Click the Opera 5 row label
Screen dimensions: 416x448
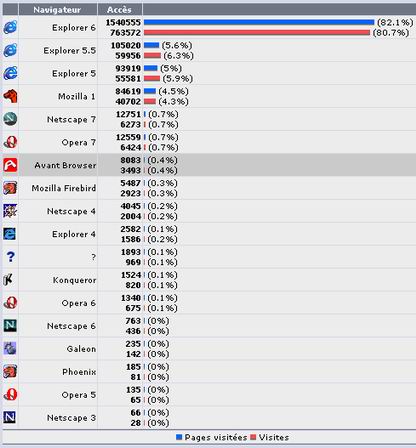click(x=79, y=395)
